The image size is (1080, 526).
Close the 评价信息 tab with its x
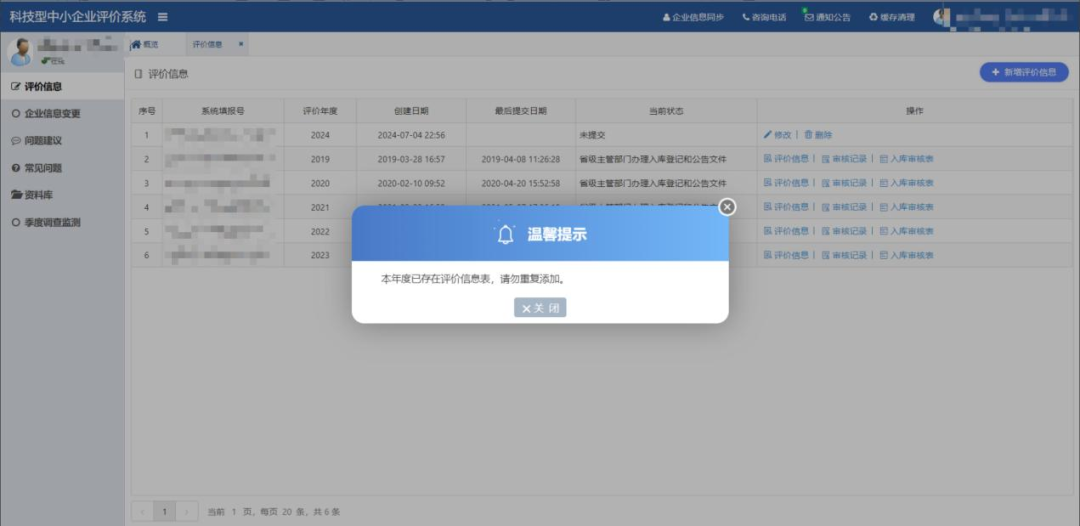[240, 44]
